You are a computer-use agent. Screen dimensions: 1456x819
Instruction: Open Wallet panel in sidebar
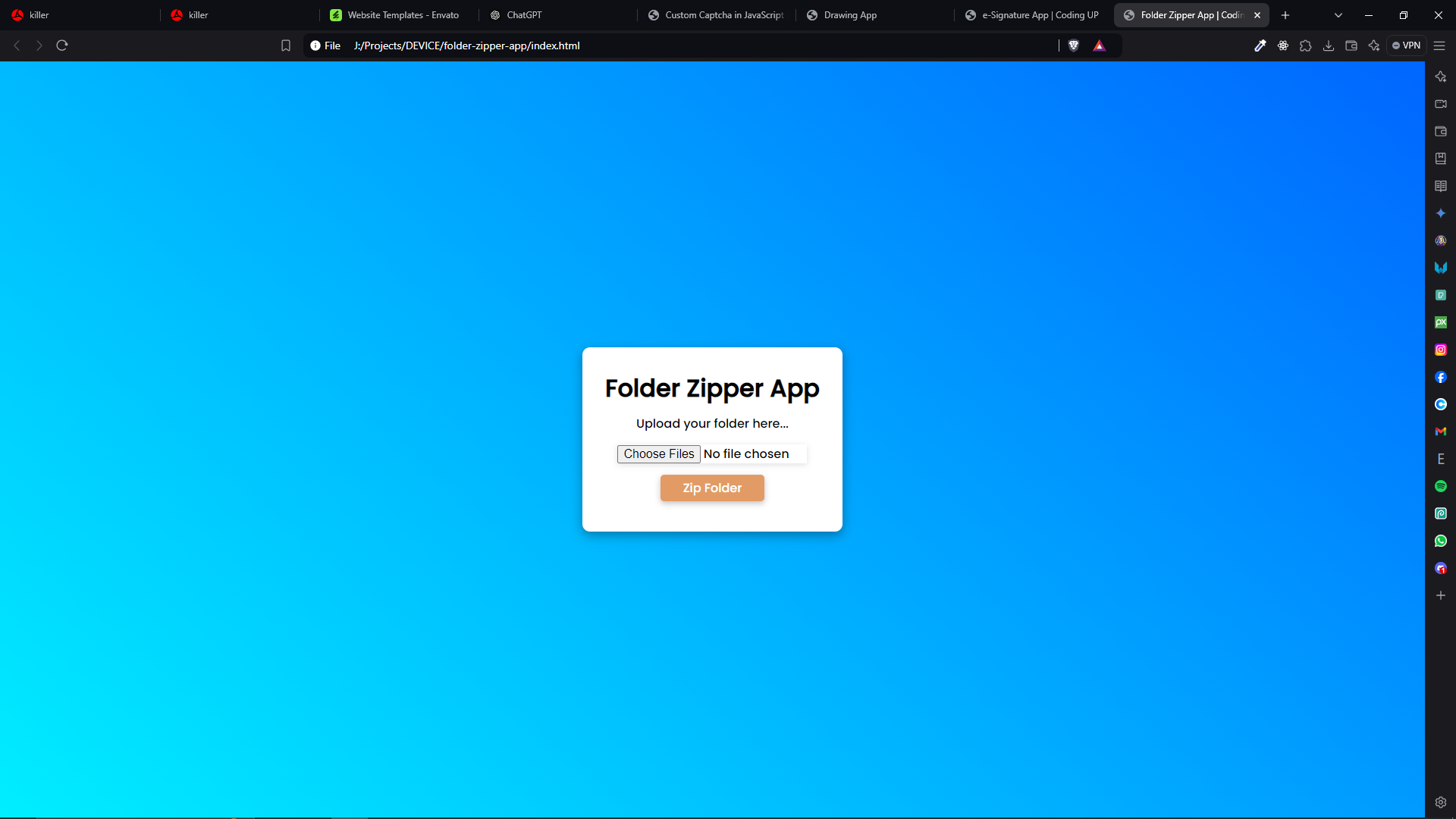pos(1441,131)
